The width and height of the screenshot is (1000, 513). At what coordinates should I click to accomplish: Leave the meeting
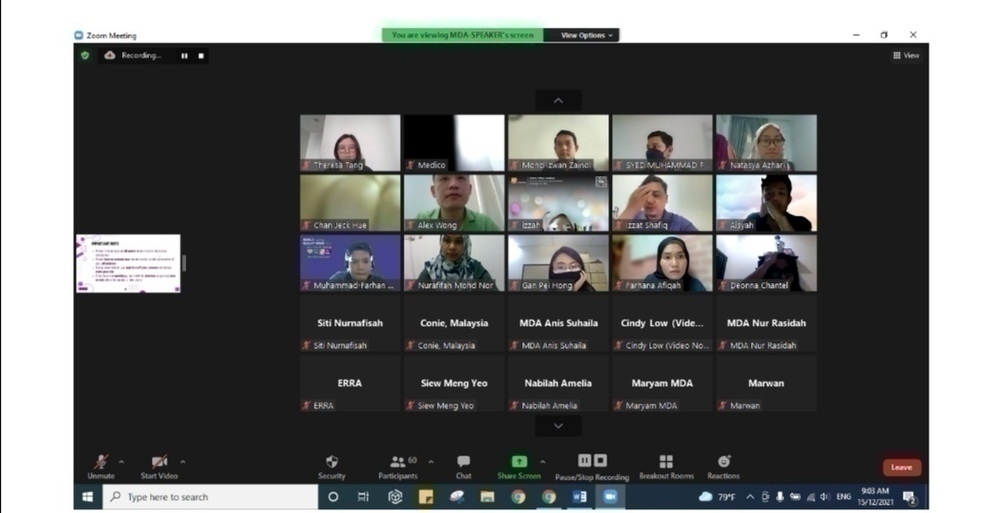point(901,467)
